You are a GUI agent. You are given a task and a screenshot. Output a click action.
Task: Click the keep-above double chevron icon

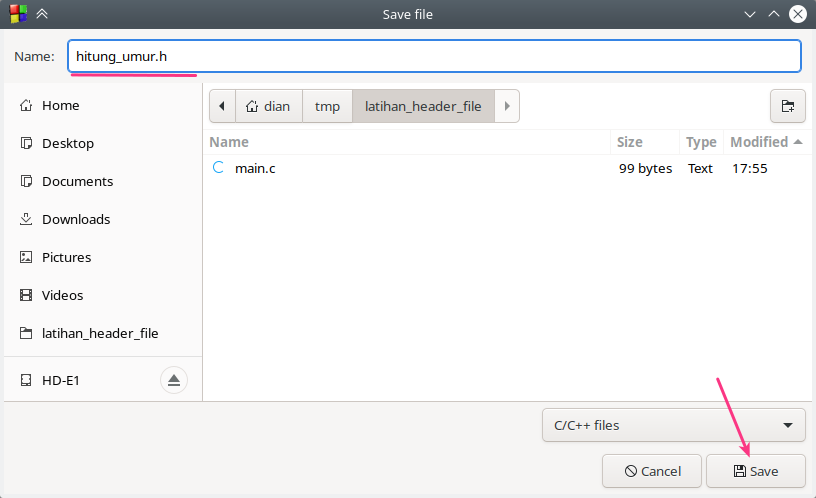point(42,14)
